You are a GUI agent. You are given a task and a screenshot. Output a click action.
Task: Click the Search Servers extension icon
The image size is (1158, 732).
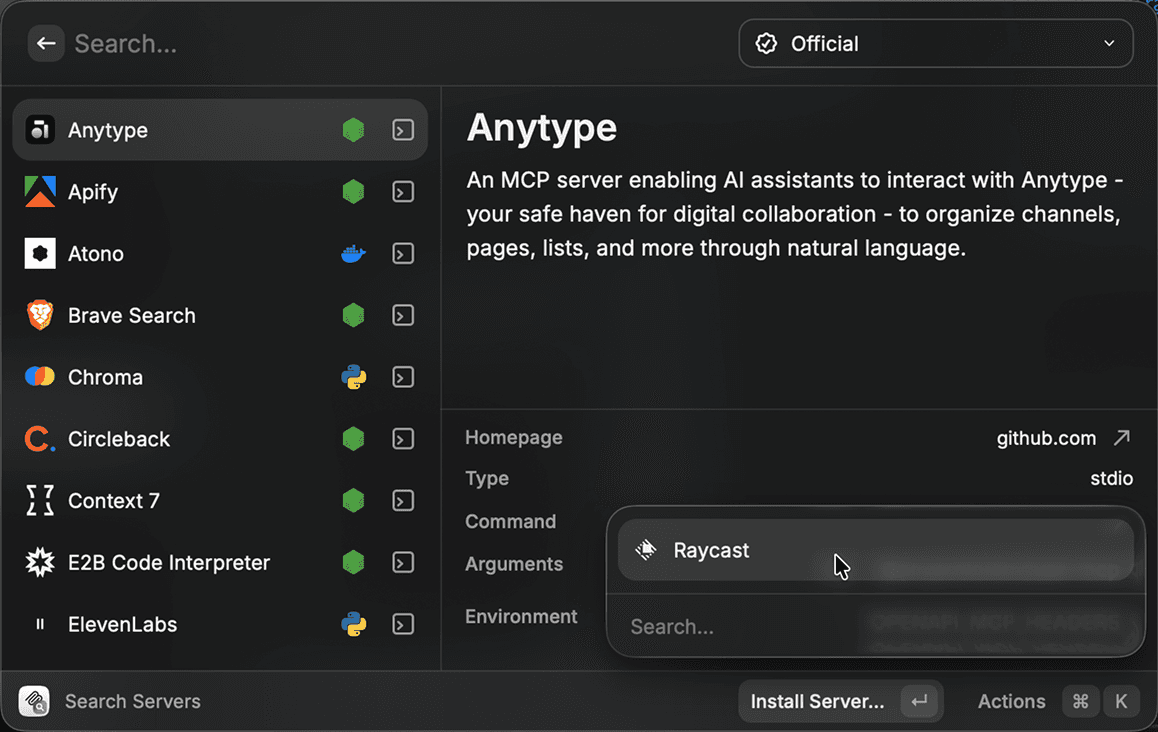click(34, 701)
